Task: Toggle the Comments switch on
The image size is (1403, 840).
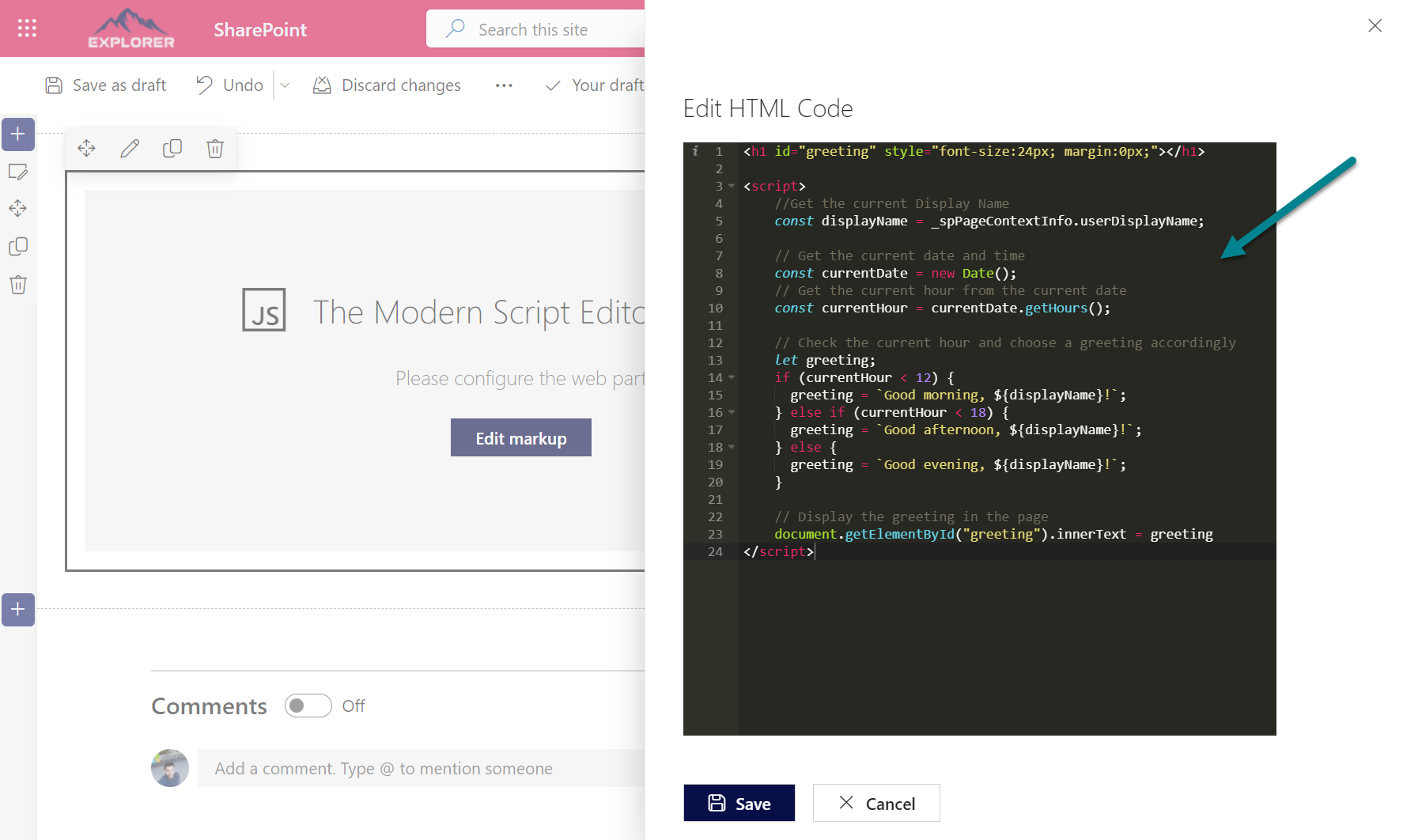Action: click(308, 706)
